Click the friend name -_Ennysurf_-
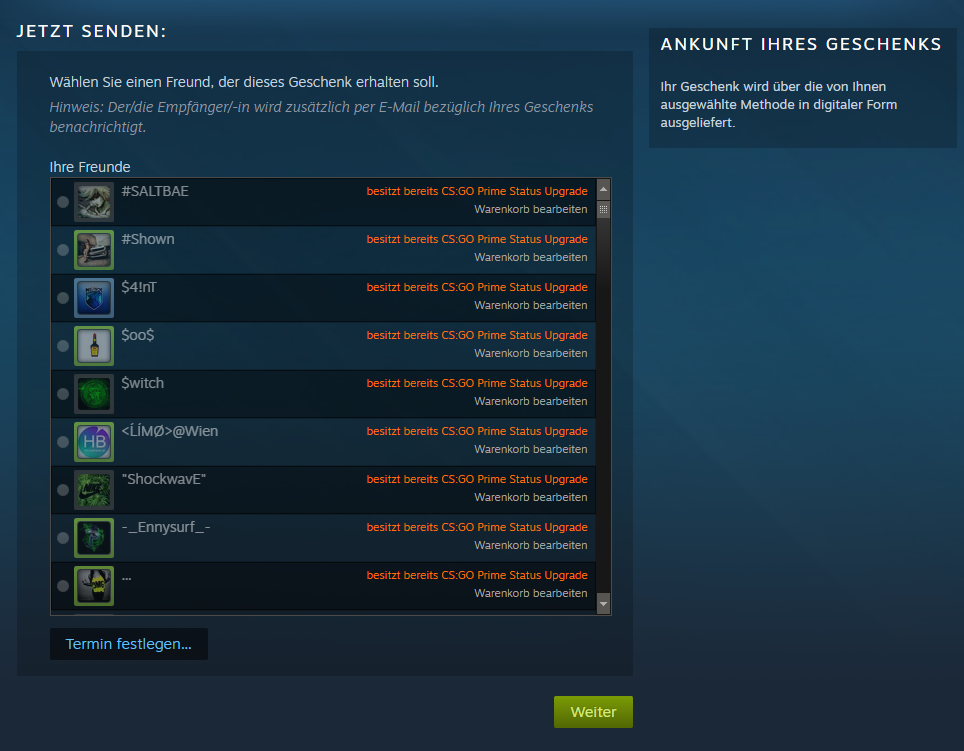The image size is (964, 751). point(166,527)
